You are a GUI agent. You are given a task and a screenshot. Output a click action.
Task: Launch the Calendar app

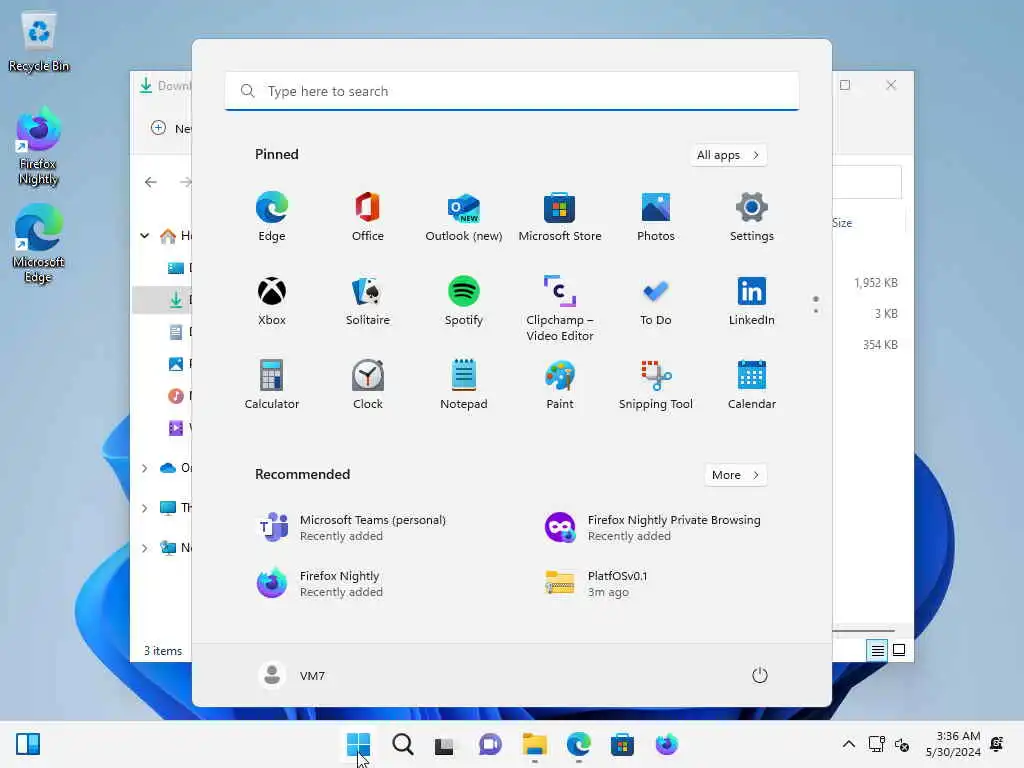[752, 385]
